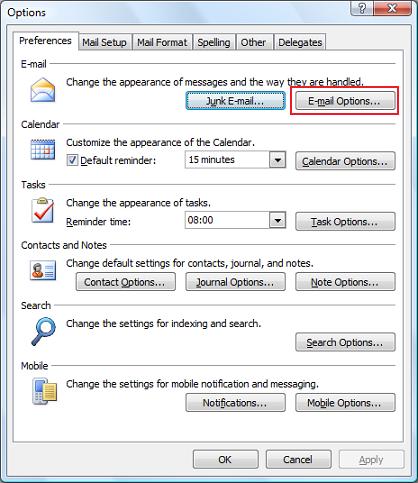Toggle the Default reminder checkbox
This screenshot has width=418, height=483.
click(72, 160)
